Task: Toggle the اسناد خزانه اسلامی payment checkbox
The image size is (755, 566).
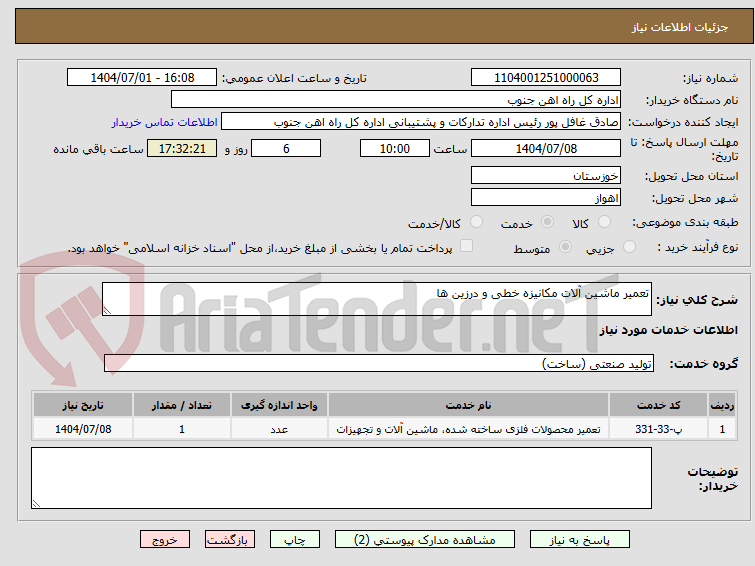Action: point(466,246)
